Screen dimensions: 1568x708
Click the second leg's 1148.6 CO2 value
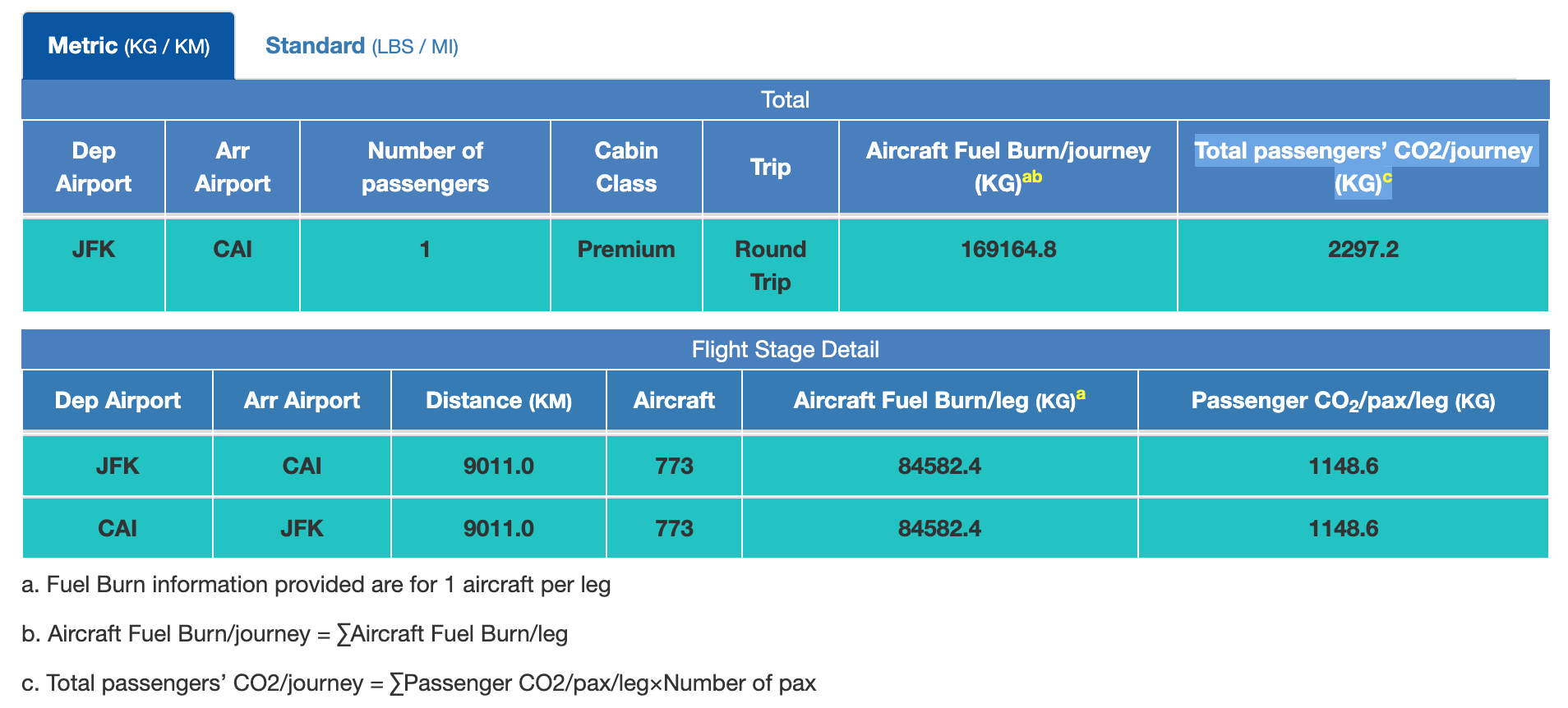tap(1343, 528)
